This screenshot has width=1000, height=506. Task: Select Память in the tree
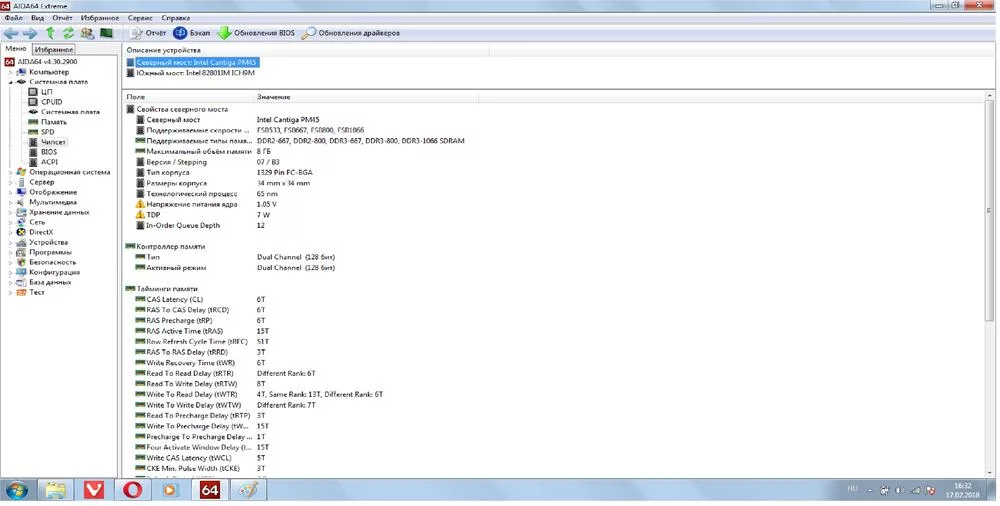[x=47, y=122]
